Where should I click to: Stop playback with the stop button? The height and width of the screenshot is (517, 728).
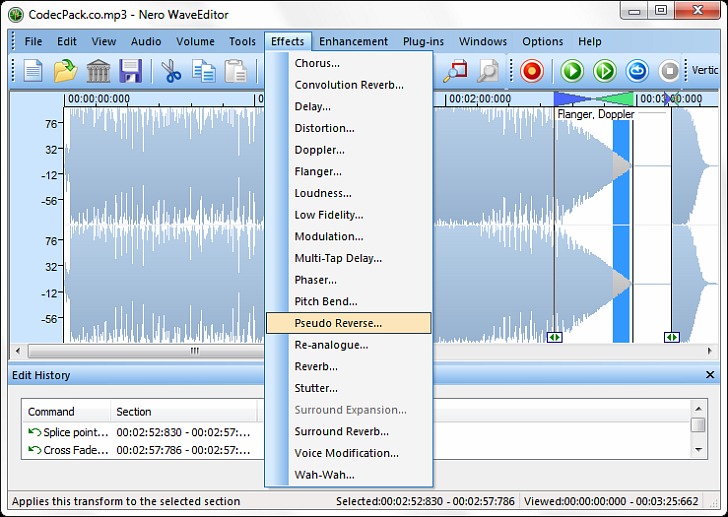[669, 71]
